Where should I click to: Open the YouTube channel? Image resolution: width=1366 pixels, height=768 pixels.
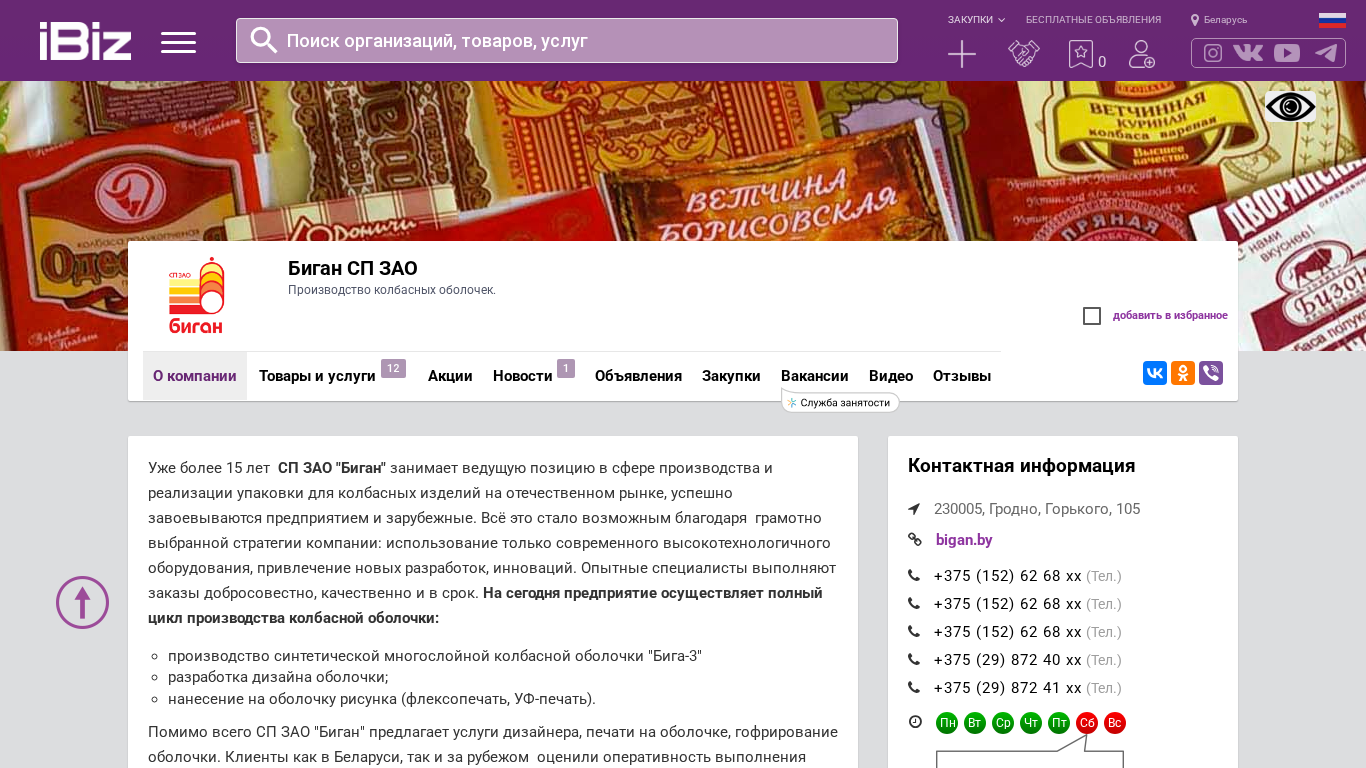1287,53
